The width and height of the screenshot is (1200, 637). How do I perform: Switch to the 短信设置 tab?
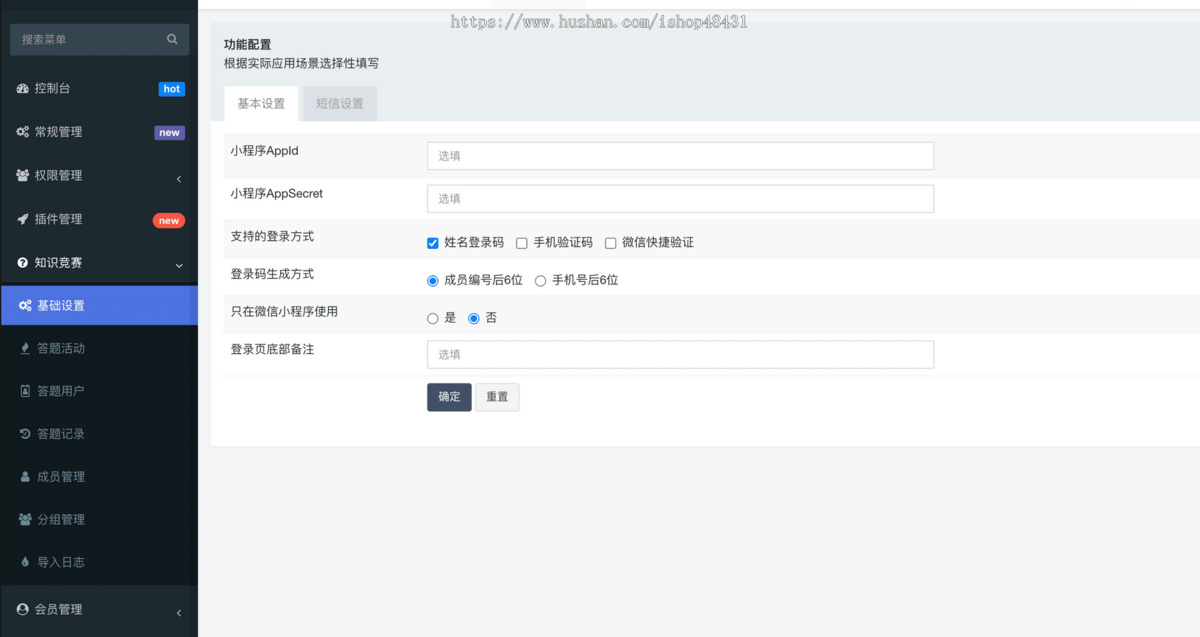click(340, 104)
